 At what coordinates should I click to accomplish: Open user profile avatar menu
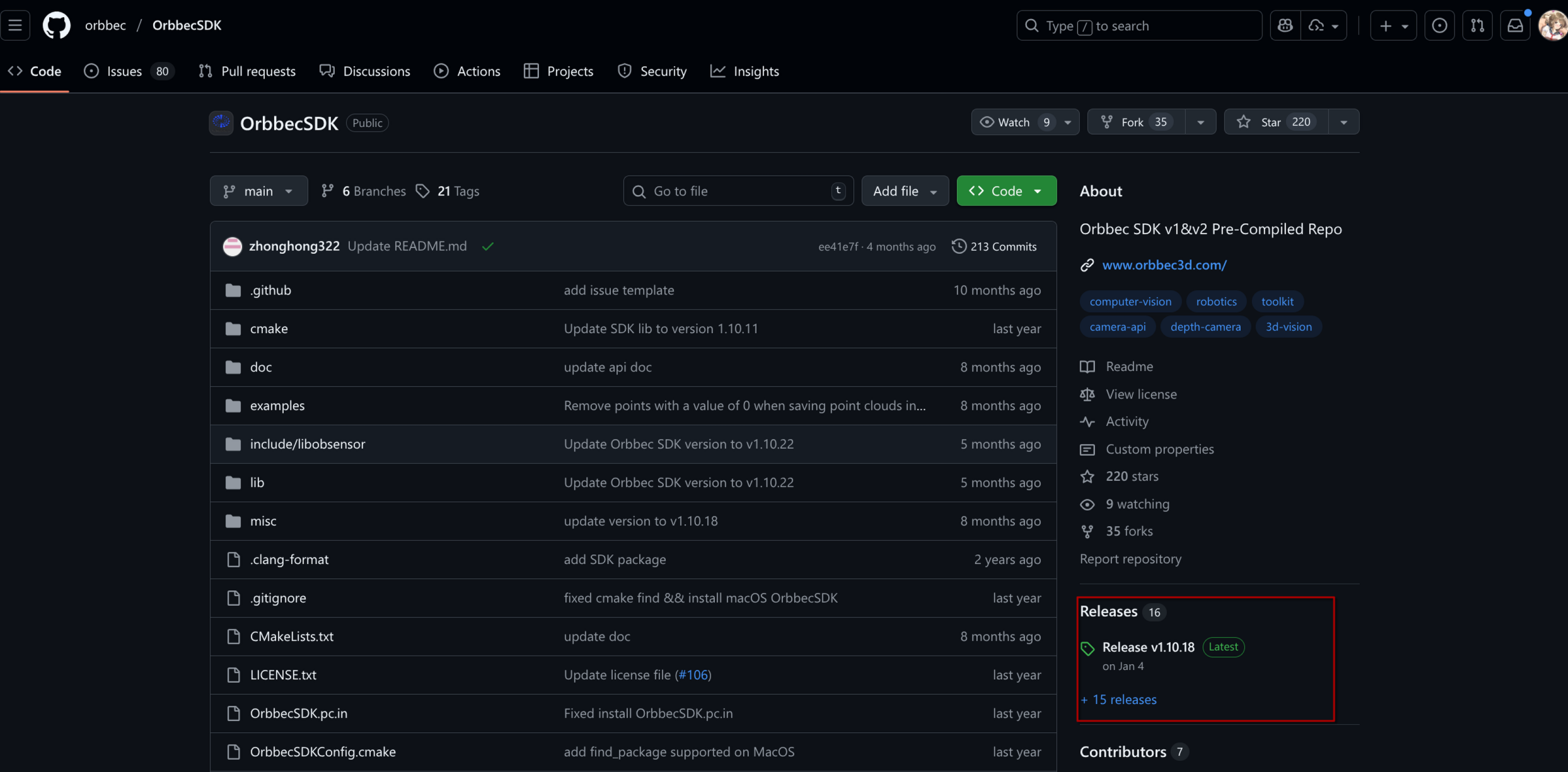[1552, 25]
